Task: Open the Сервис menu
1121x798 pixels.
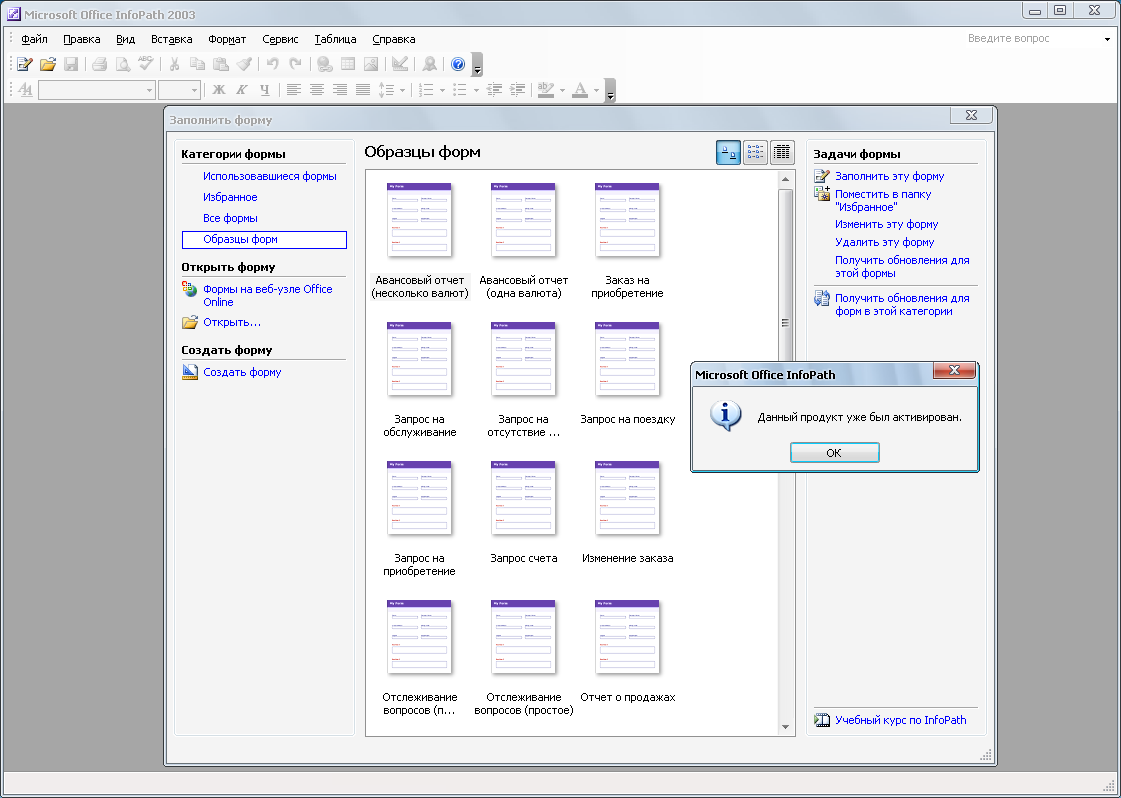Action: [x=280, y=39]
